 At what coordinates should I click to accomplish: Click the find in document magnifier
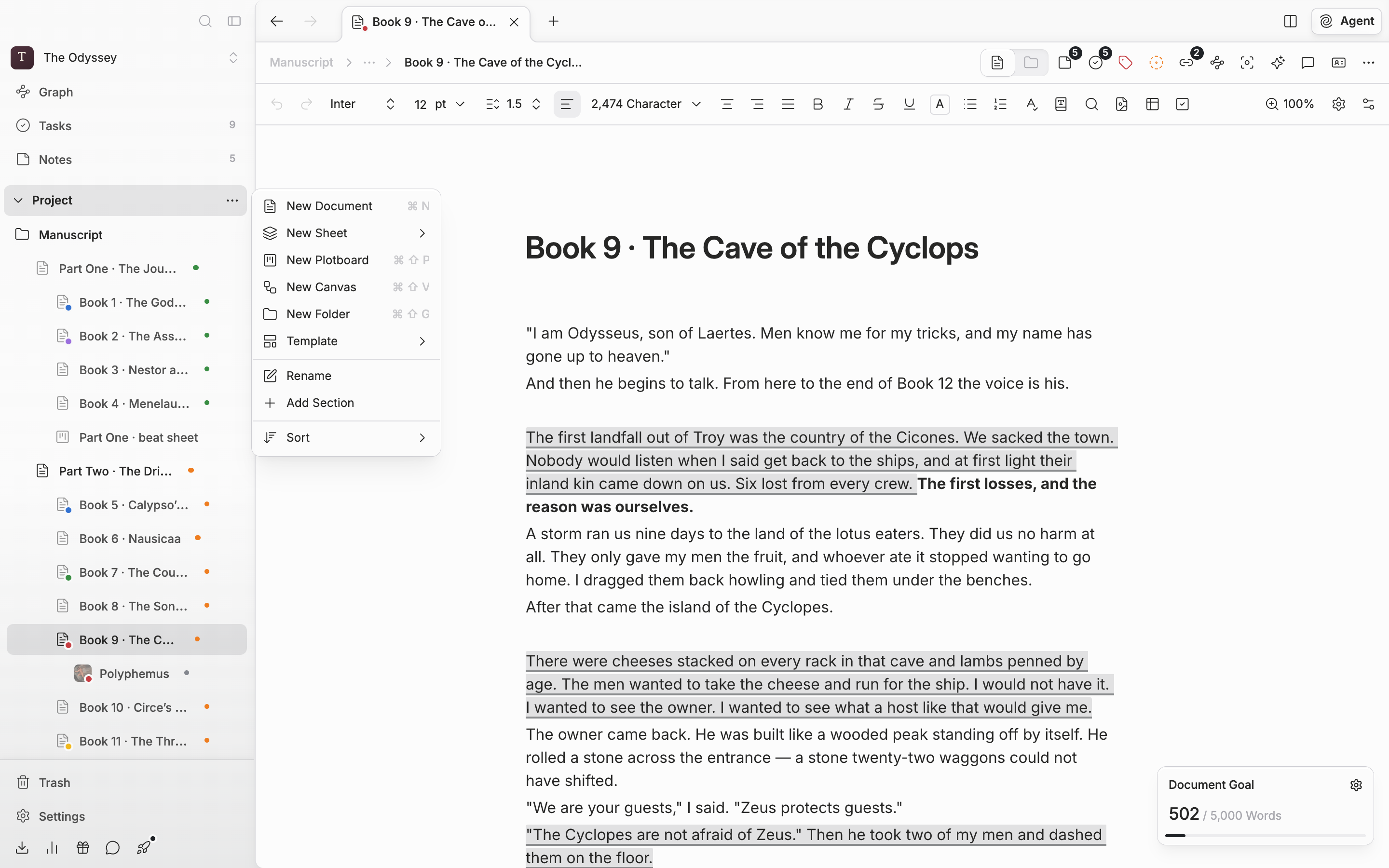click(x=1092, y=104)
